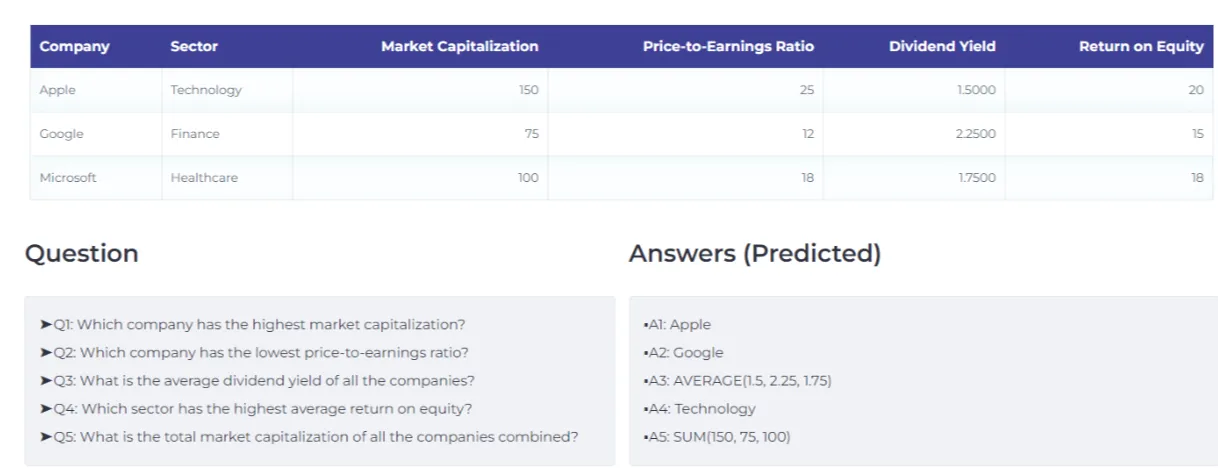The image size is (1218, 476).
Task: Click predicted answer A5 SUM formula
Action: 718,437
